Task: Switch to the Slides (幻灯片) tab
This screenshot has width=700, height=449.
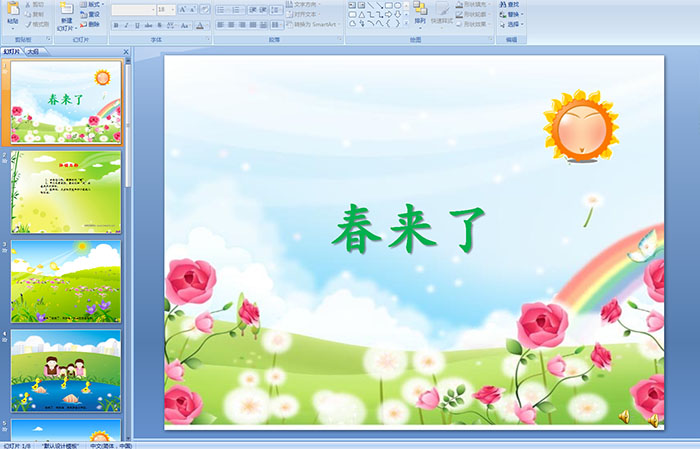Action: pos(12,52)
